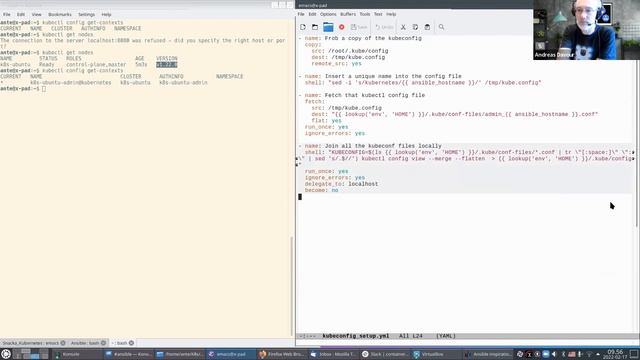The height and width of the screenshot is (360, 640).
Task: Switch to the Jobsx Mozilla Thunderbird taskbar entry
Action: (333, 354)
